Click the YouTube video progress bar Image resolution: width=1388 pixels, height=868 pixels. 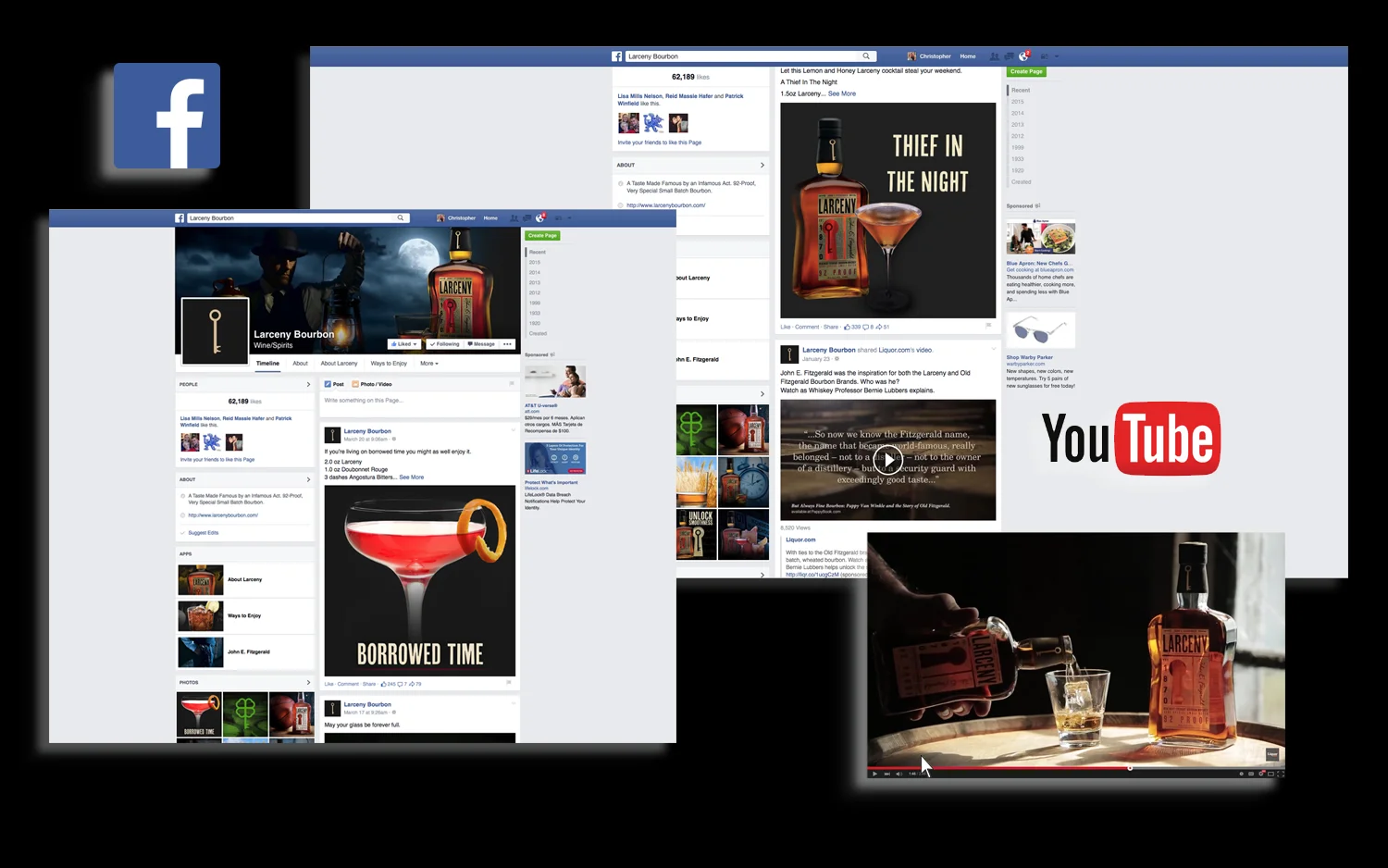pos(1075,767)
